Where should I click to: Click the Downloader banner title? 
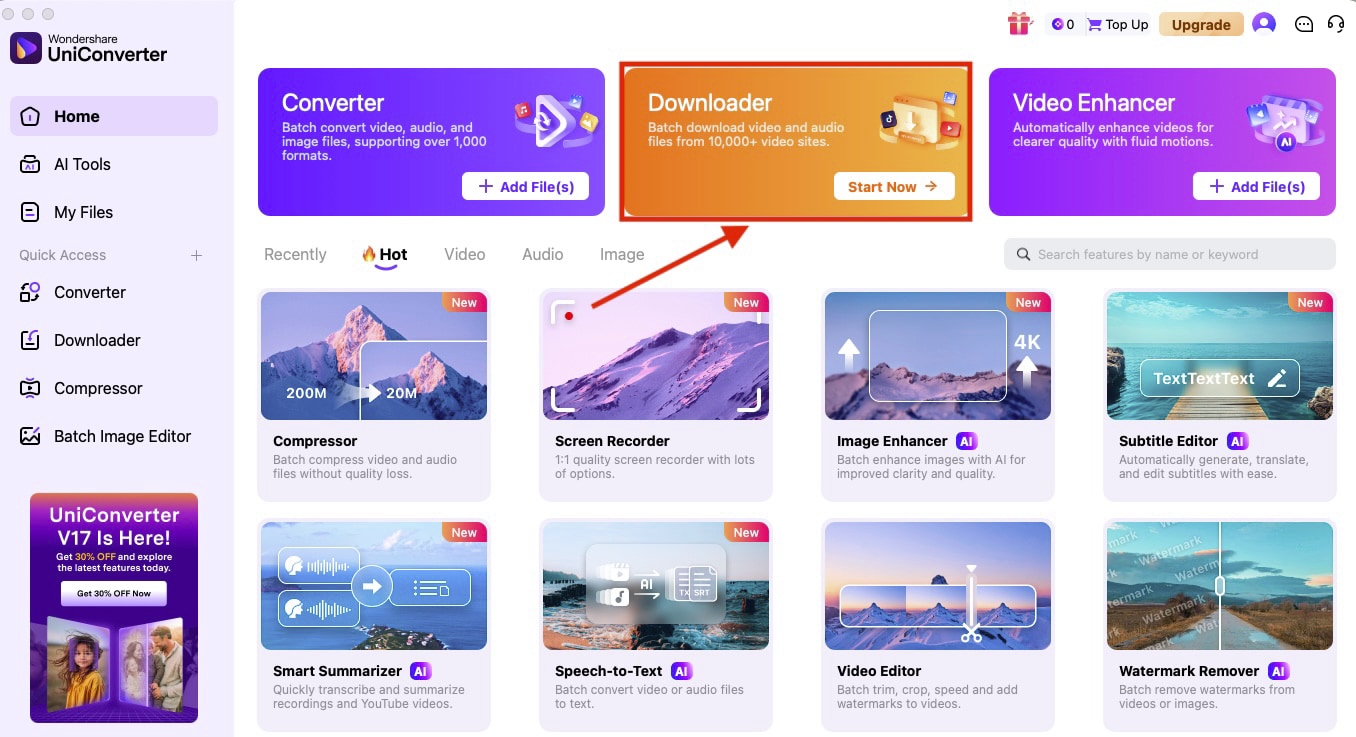pos(710,102)
